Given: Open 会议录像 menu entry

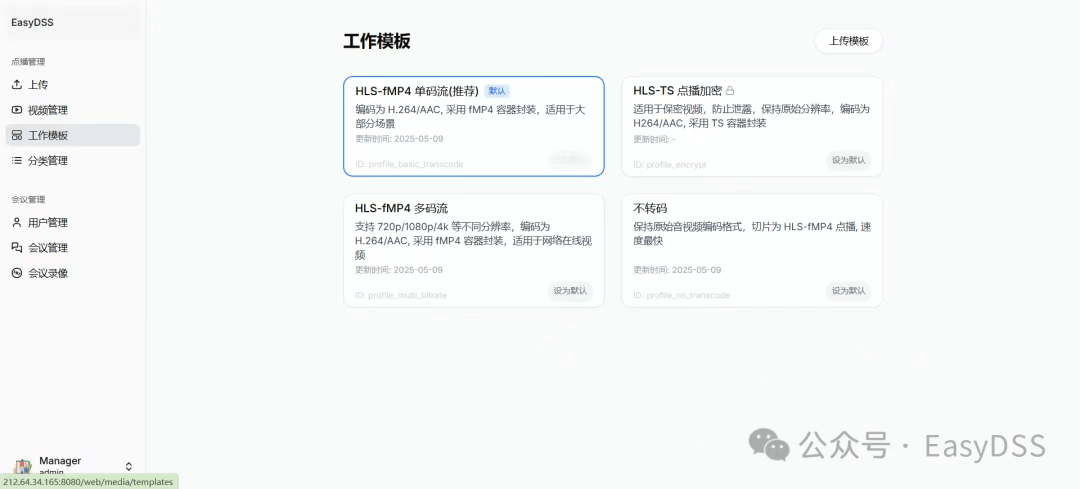Looking at the screenshot, I should coord(47,273).
